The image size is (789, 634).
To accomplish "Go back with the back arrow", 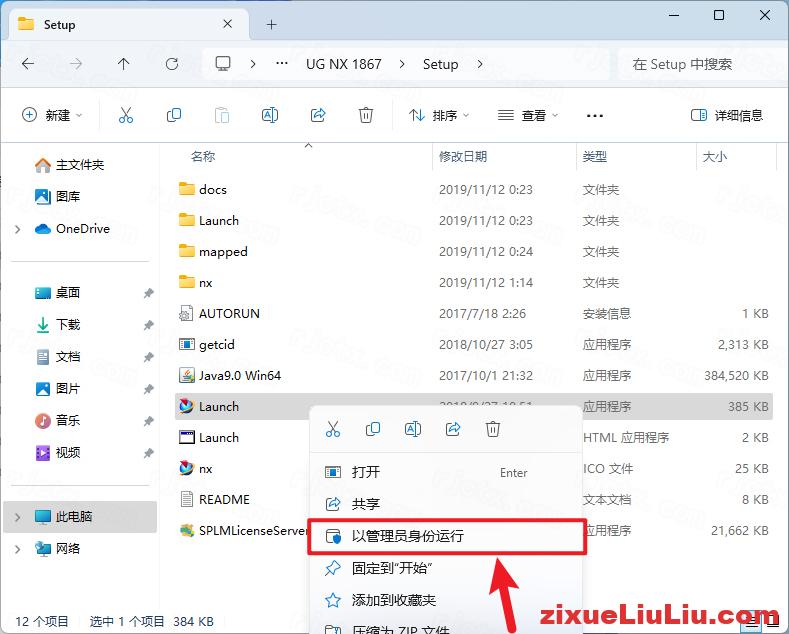I will [x=28, y=64].
